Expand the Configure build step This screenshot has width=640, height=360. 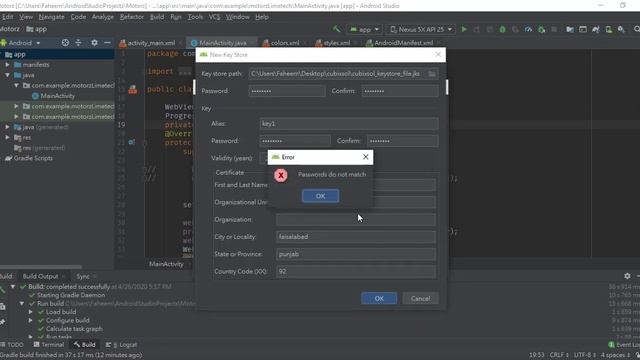(31, 320)
